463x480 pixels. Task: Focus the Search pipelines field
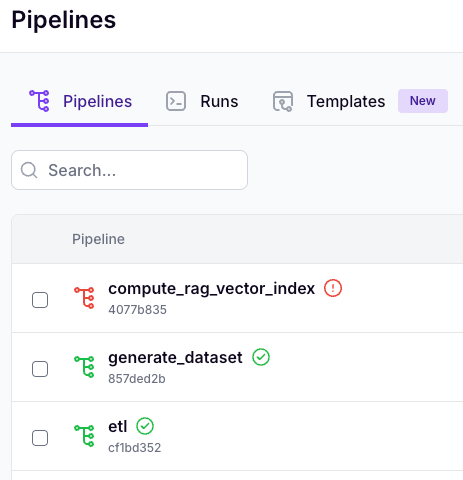point(129,170)
